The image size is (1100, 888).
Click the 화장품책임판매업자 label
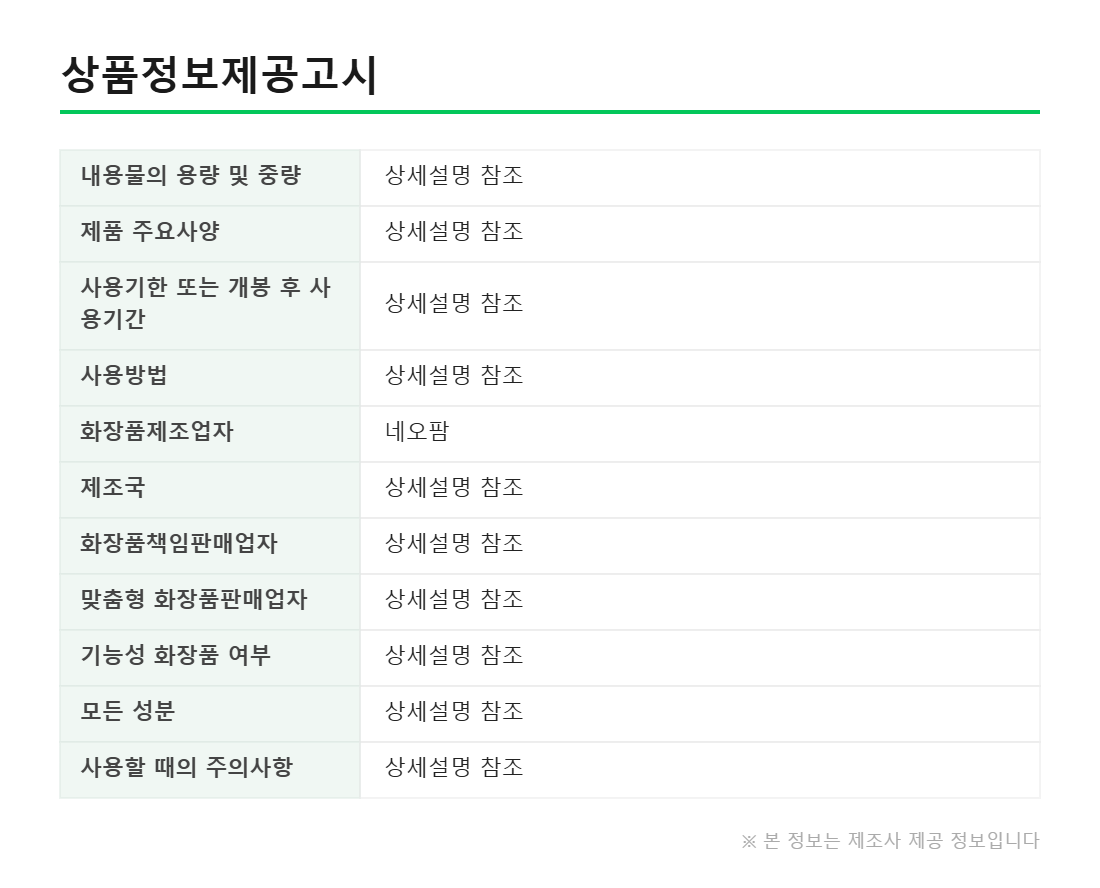pos(179,544)
